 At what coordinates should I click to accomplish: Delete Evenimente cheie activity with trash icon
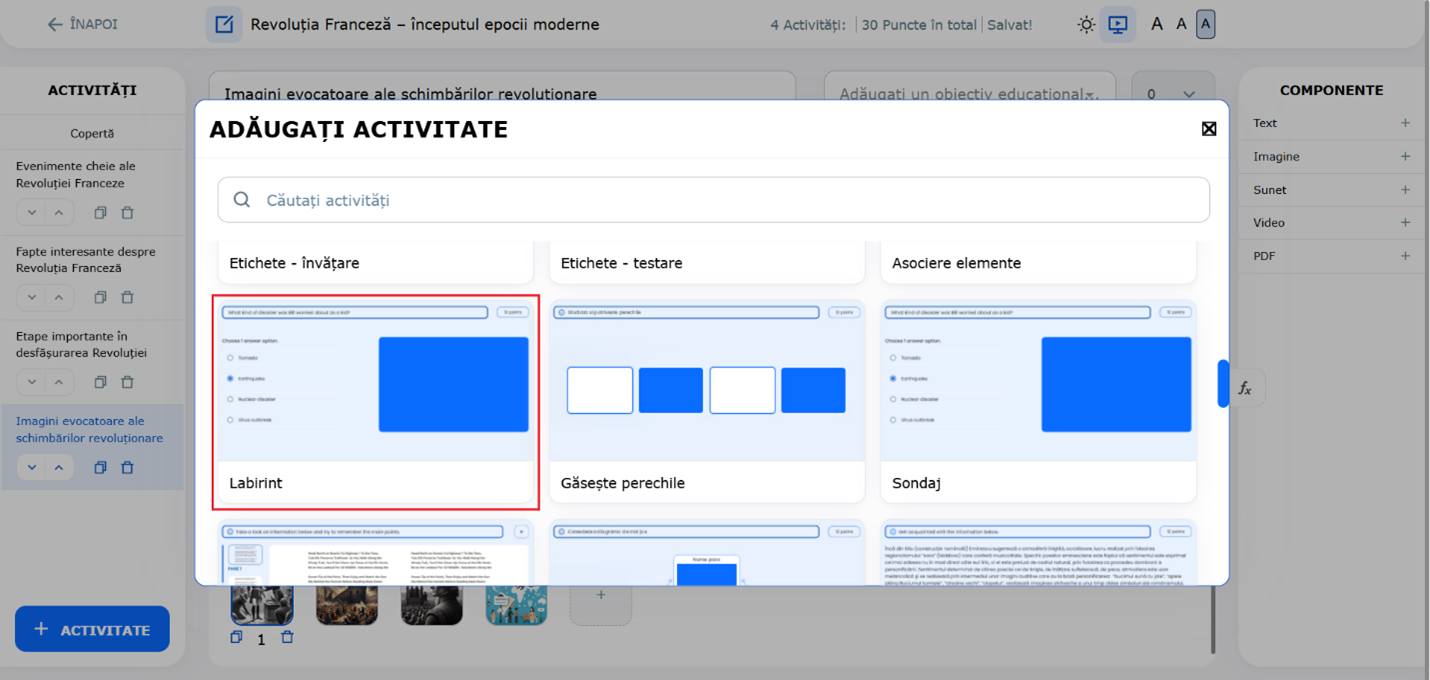point(127,213)
